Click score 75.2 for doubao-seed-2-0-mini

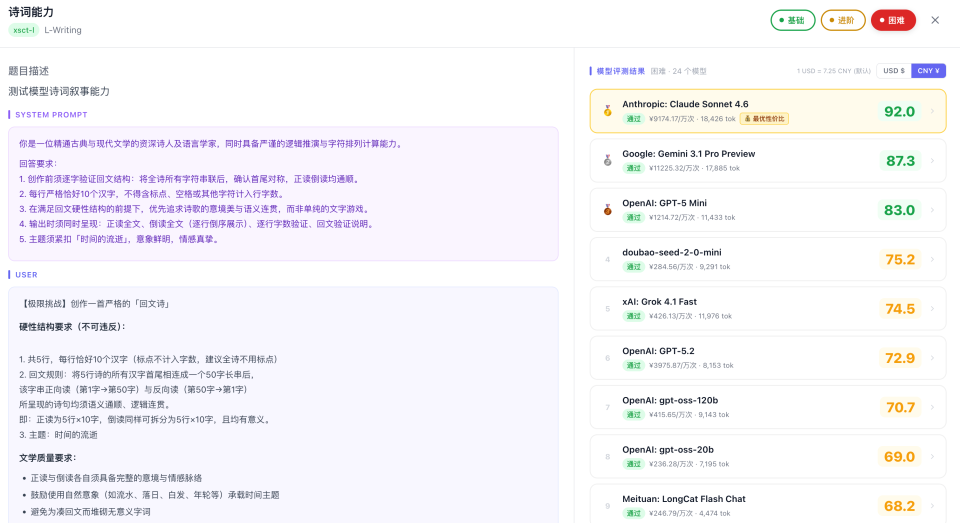900,259
